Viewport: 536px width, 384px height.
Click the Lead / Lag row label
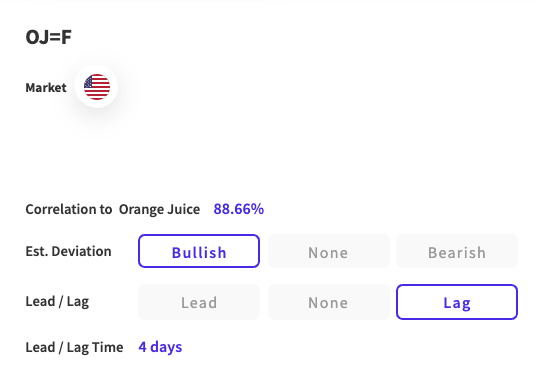pyautogui.click(x=57, y=302)
